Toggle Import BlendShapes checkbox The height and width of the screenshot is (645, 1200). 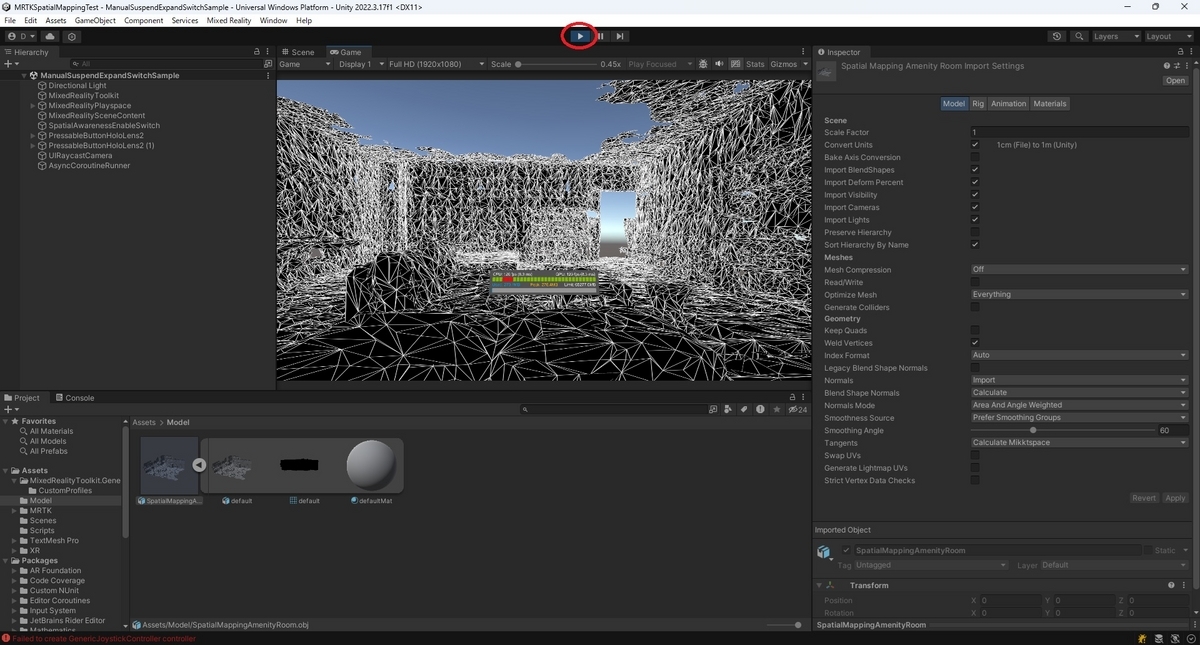point(975,170)
